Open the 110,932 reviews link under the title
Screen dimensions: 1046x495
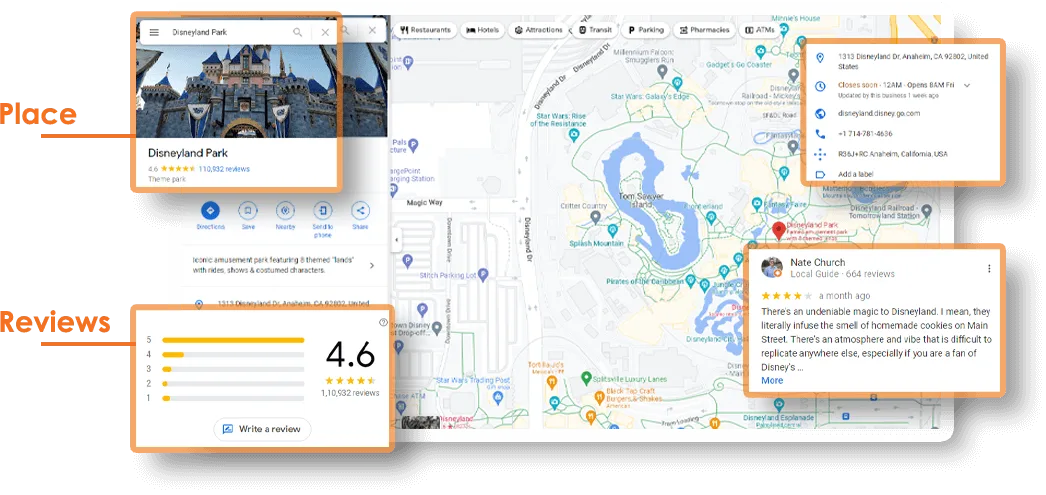tap(224, 169)
